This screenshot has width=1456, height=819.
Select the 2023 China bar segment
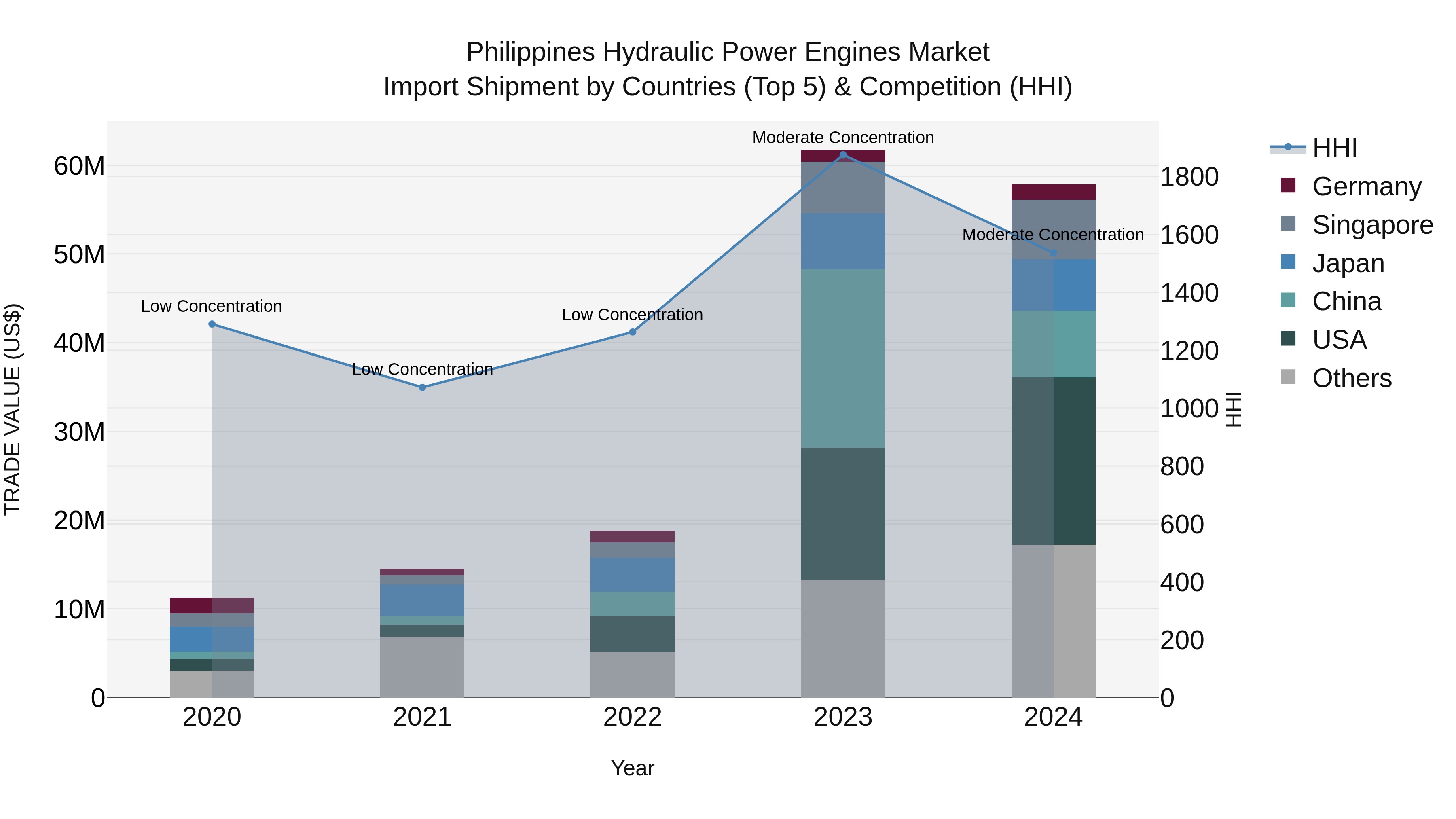843,358
